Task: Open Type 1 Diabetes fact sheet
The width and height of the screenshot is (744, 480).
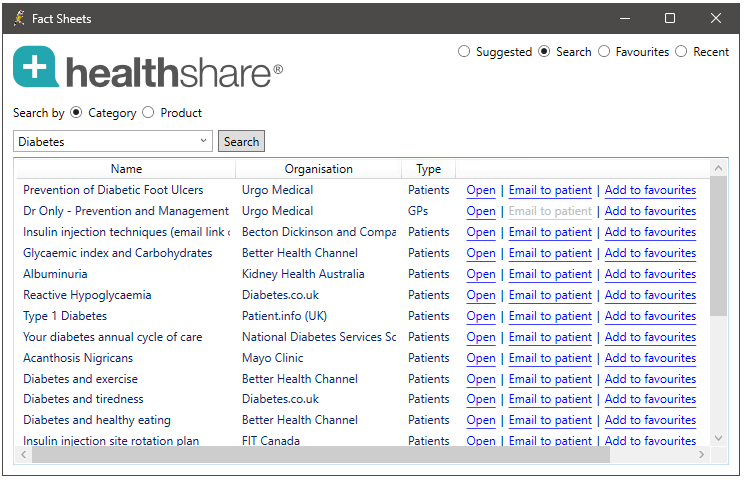Action: (x=481, y=316)
